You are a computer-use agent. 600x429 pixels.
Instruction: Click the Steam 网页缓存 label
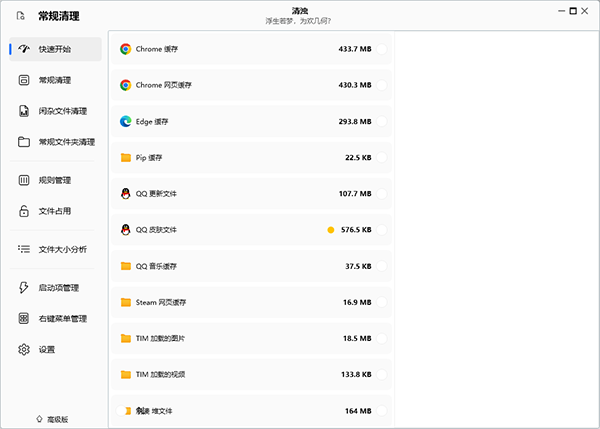click(161, 302)
